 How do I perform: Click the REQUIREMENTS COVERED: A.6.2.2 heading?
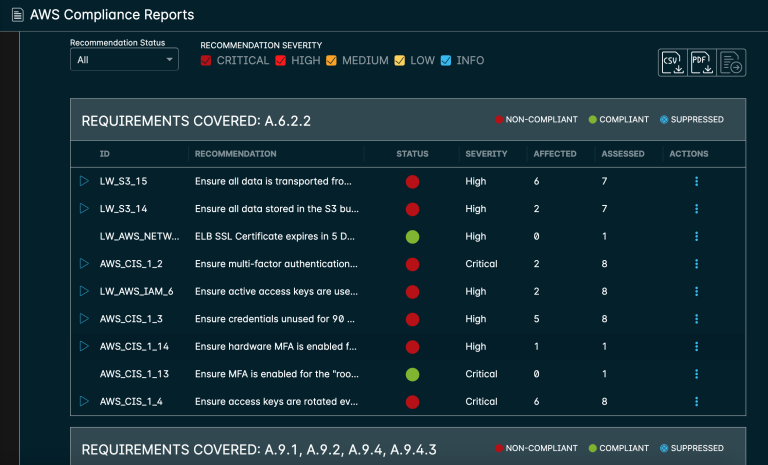coord(196,121)
